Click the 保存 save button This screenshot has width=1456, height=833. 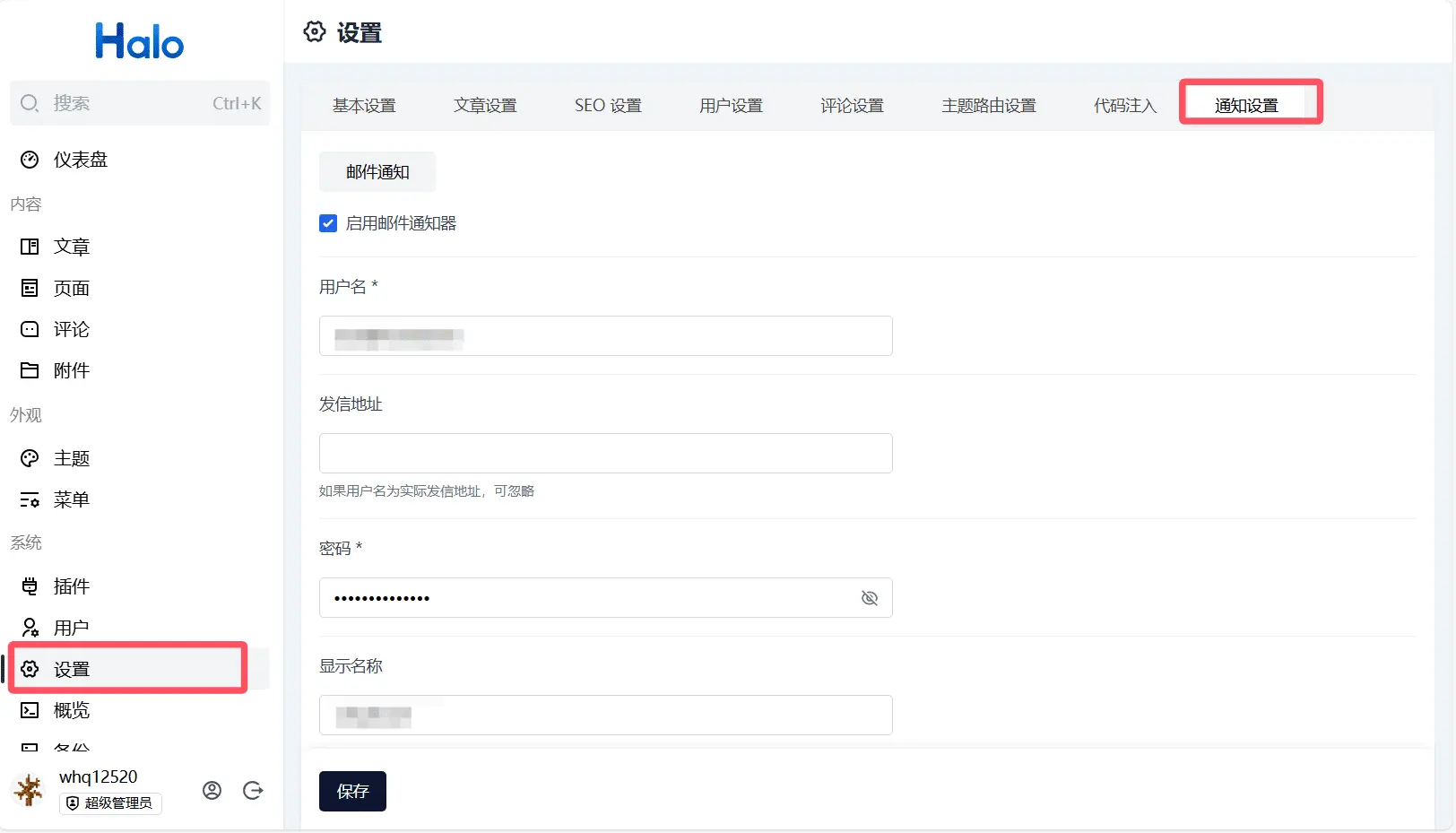(352, 791)
